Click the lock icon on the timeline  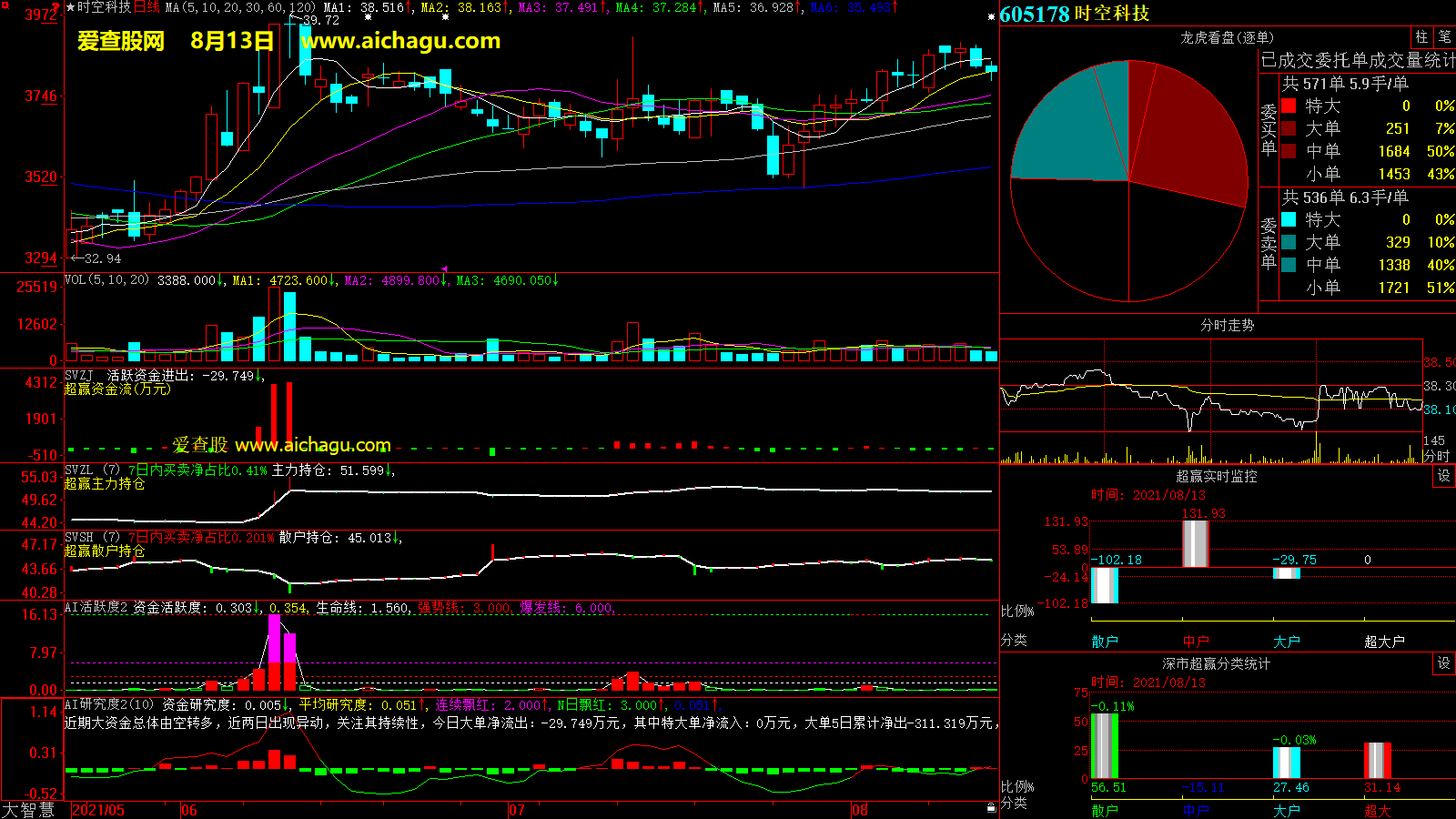[991, 807]
